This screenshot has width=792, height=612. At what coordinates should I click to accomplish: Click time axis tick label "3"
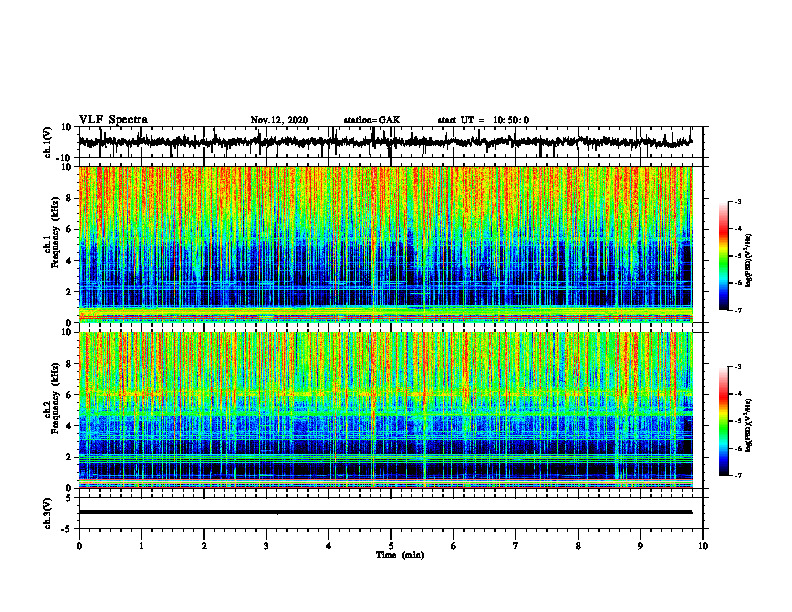266,546
